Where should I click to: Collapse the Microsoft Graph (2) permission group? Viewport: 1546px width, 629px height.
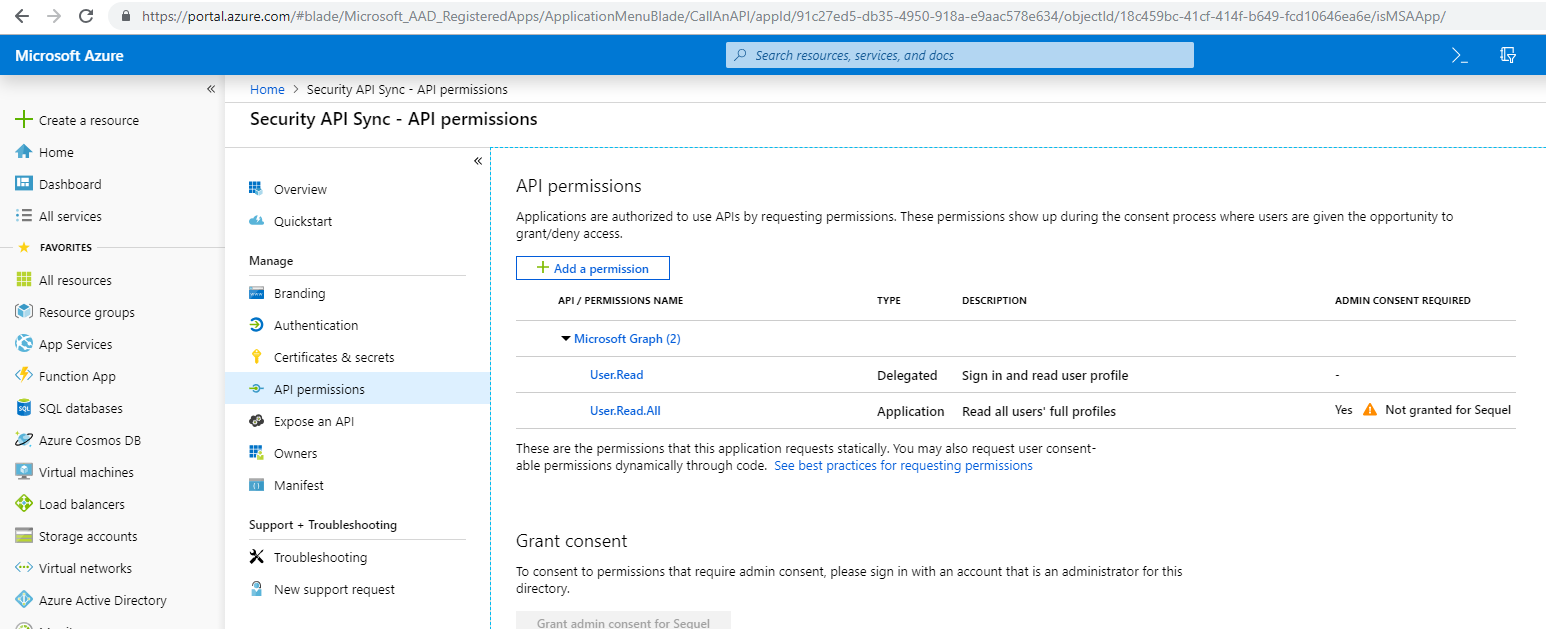tap(566, 339)
